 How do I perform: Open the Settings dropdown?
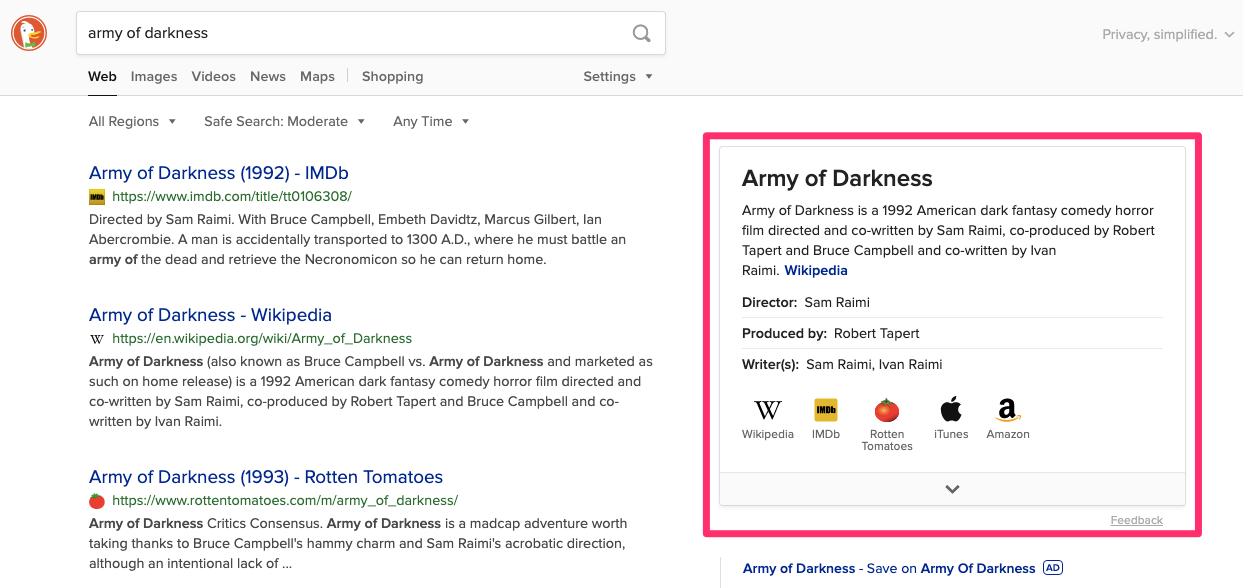[618, 77]
